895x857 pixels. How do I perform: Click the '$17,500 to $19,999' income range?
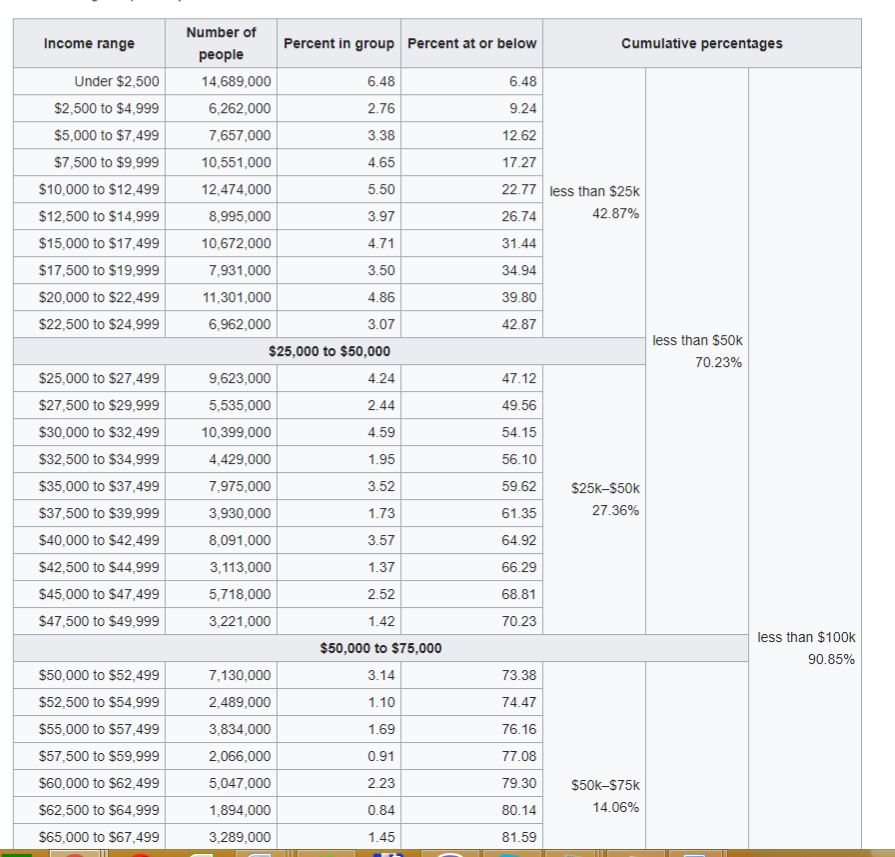point(99,271)
